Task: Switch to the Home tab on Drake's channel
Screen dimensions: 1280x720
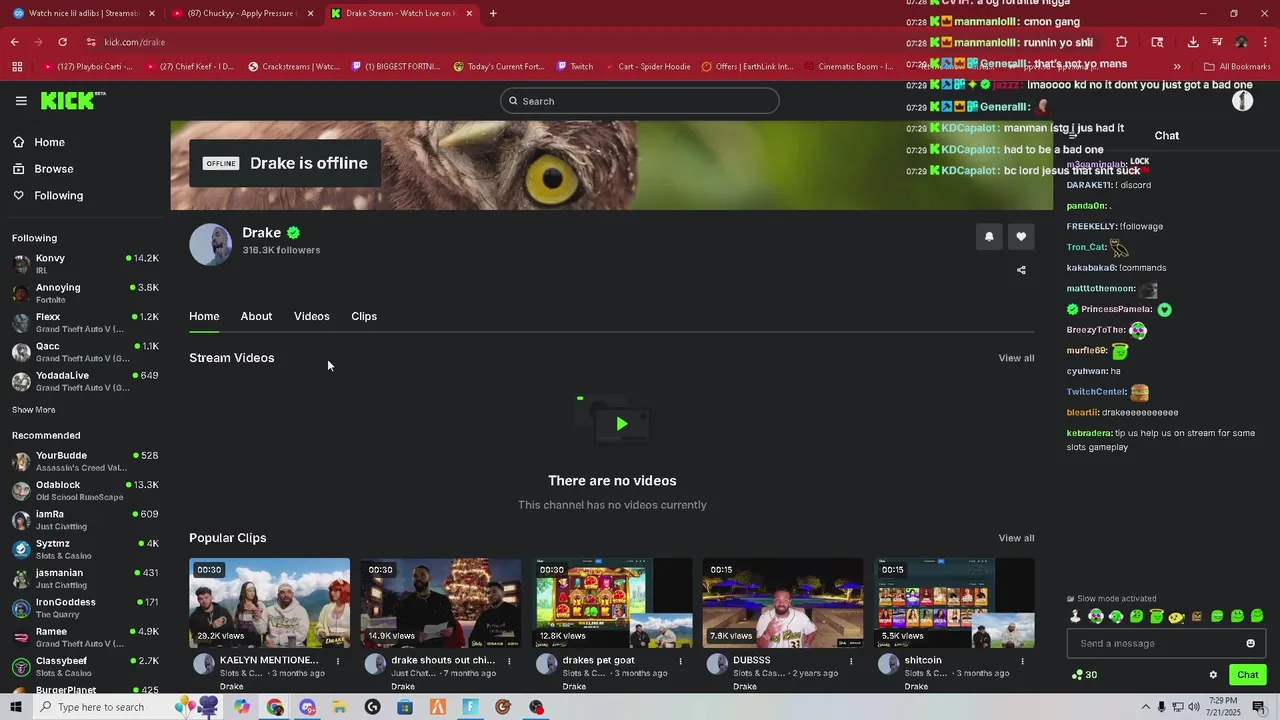Action: pyautogui.click(x=204, y=316)
